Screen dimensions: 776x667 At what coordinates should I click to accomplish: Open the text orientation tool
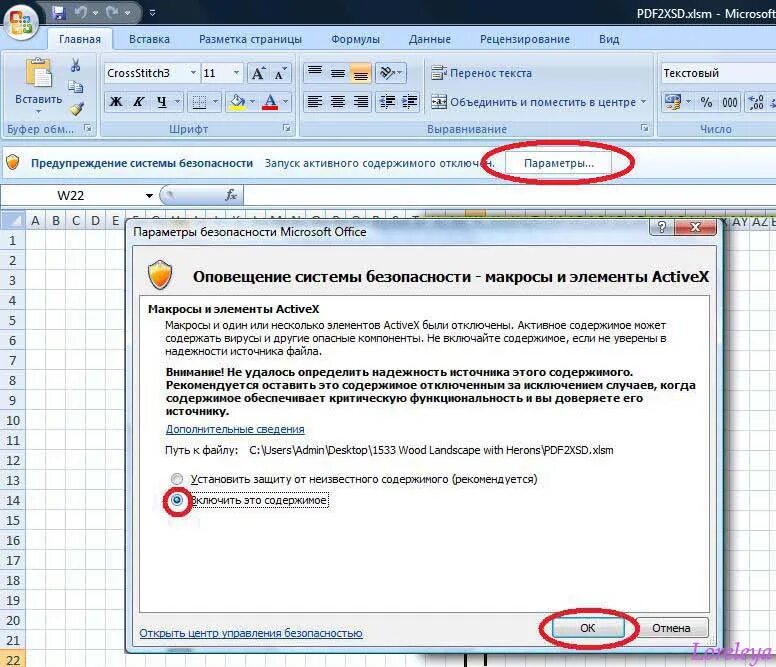coord(390,73)
